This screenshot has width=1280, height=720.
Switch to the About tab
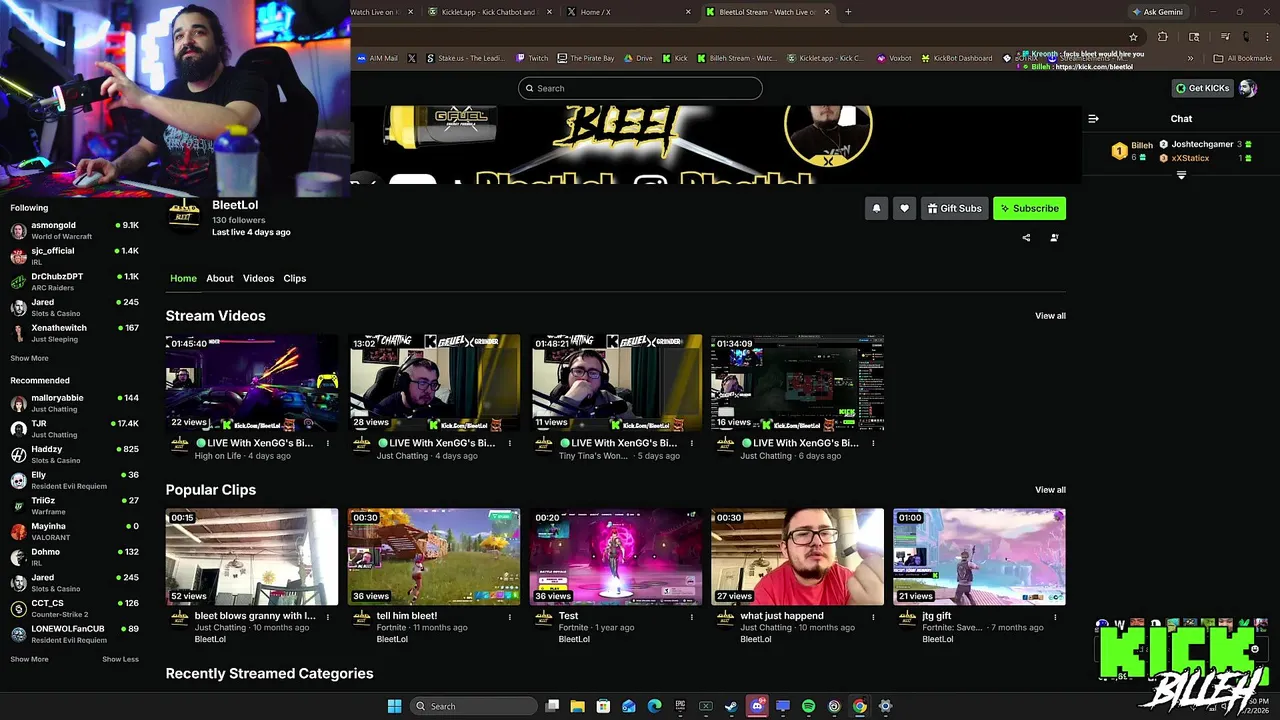coord(220,278)
